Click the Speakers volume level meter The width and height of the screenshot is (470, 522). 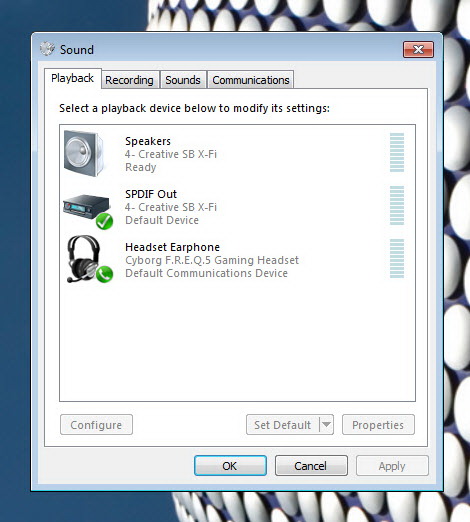click(397, 152)
